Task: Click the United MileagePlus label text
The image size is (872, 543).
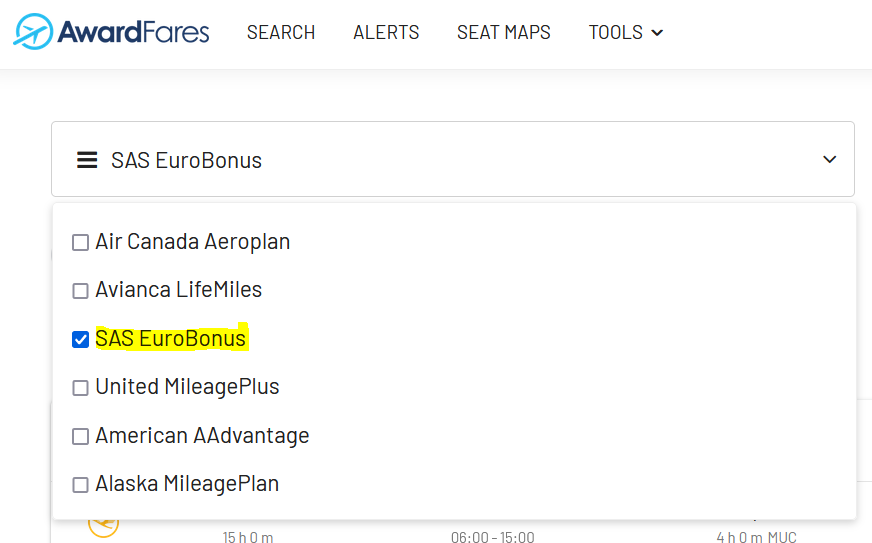Action: [x=187, y=387]
